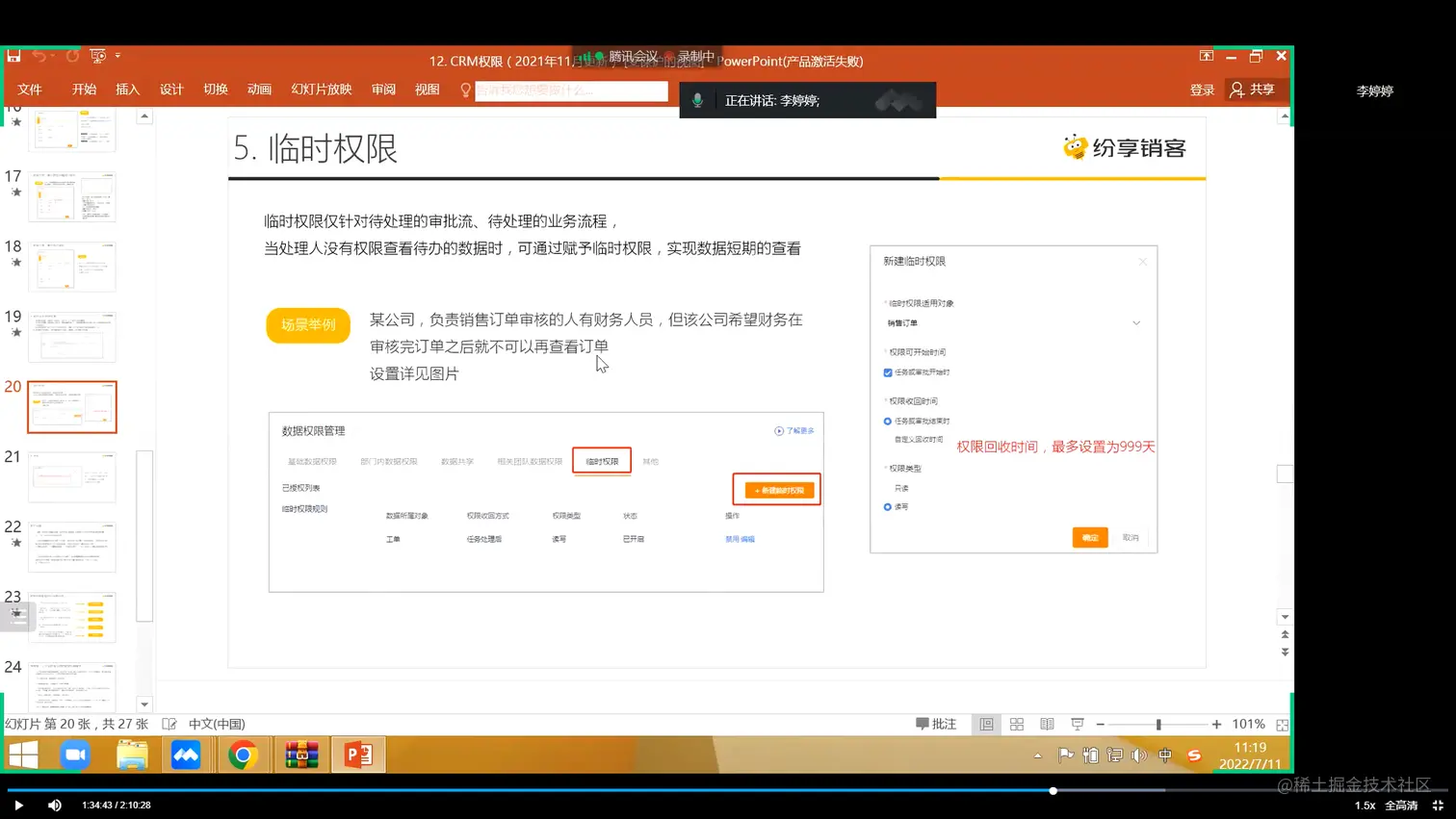This screenshot has width=1456, height=819.
Task: Switch to Slide Sorter view icon
Action: coord(1017,724)
